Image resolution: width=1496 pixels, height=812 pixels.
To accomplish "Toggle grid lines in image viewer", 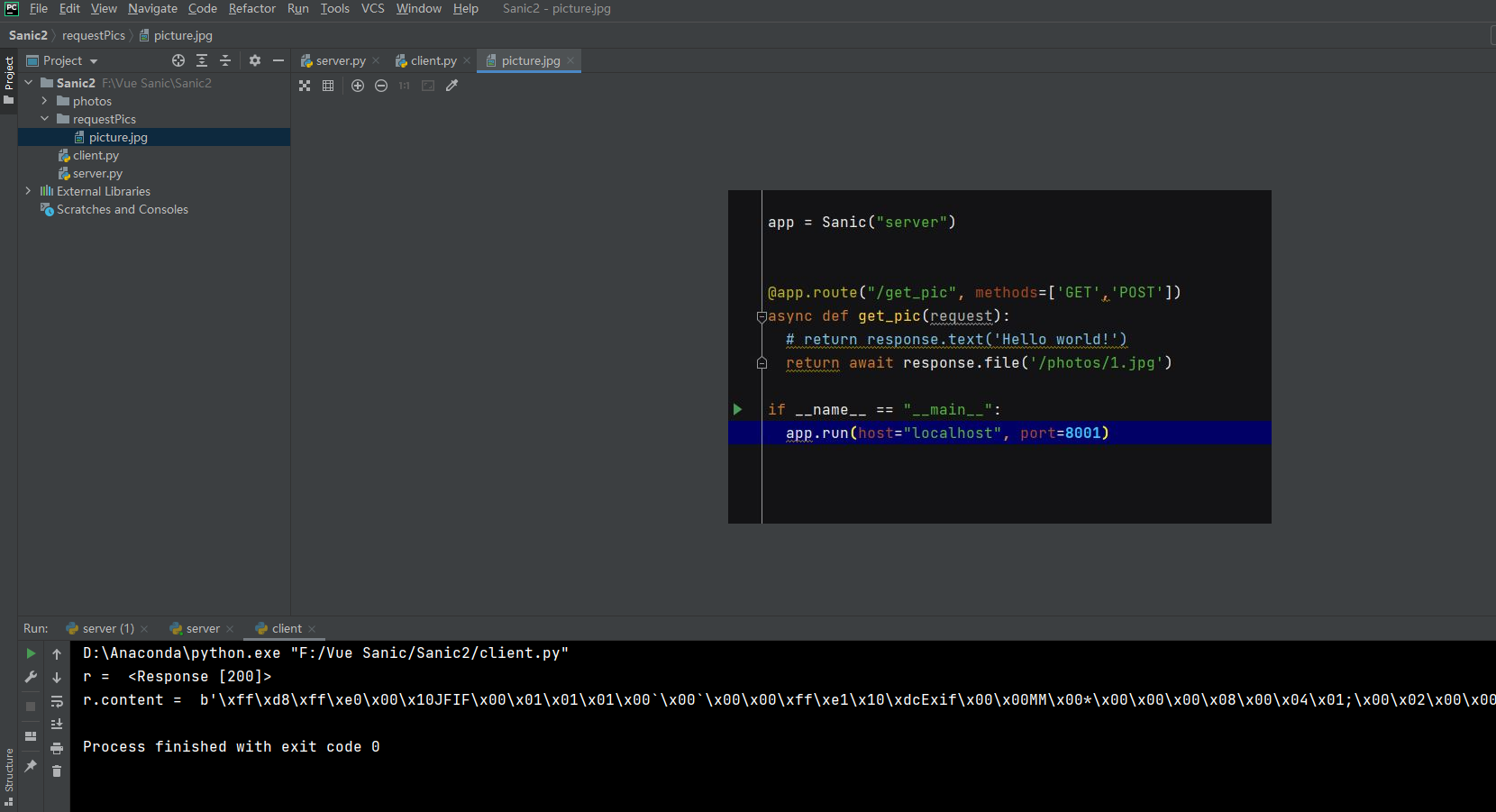I will (328, 86).
